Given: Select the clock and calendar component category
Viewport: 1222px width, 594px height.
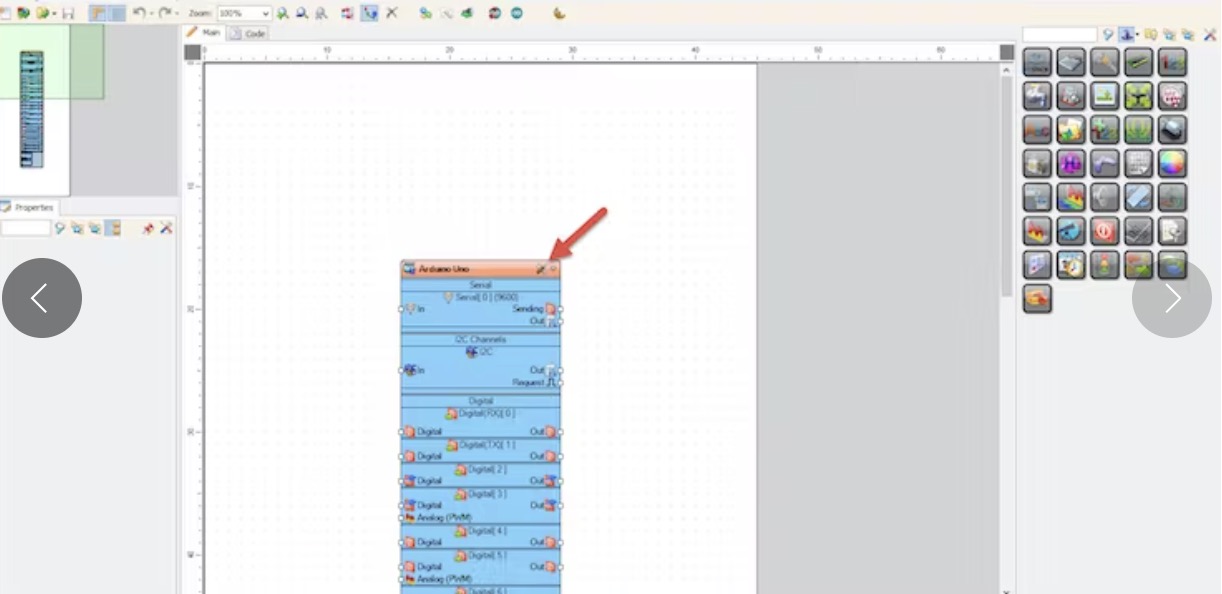Looking at the screenshot, I should pos(1071,265).
